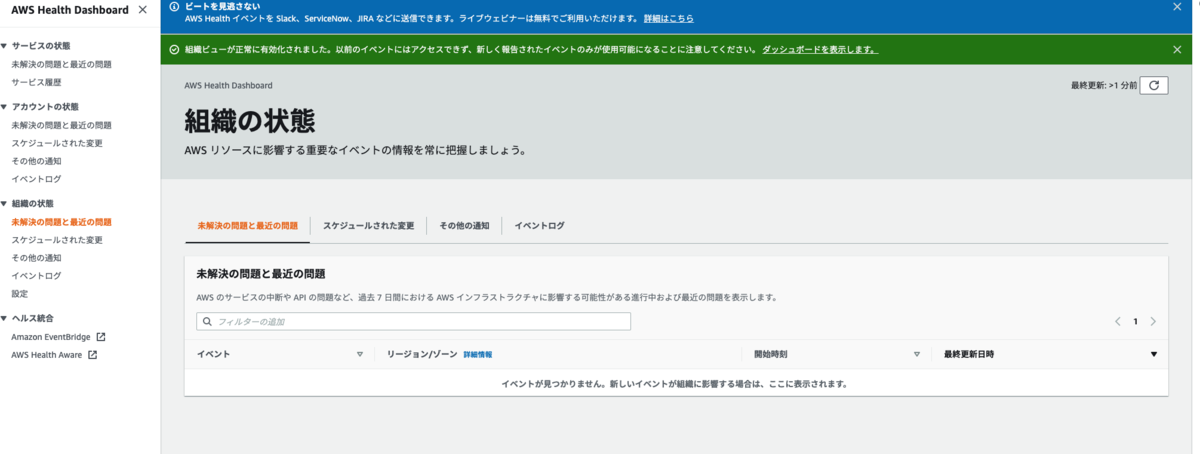Switch to イベントログ tab

pos(539,226)
